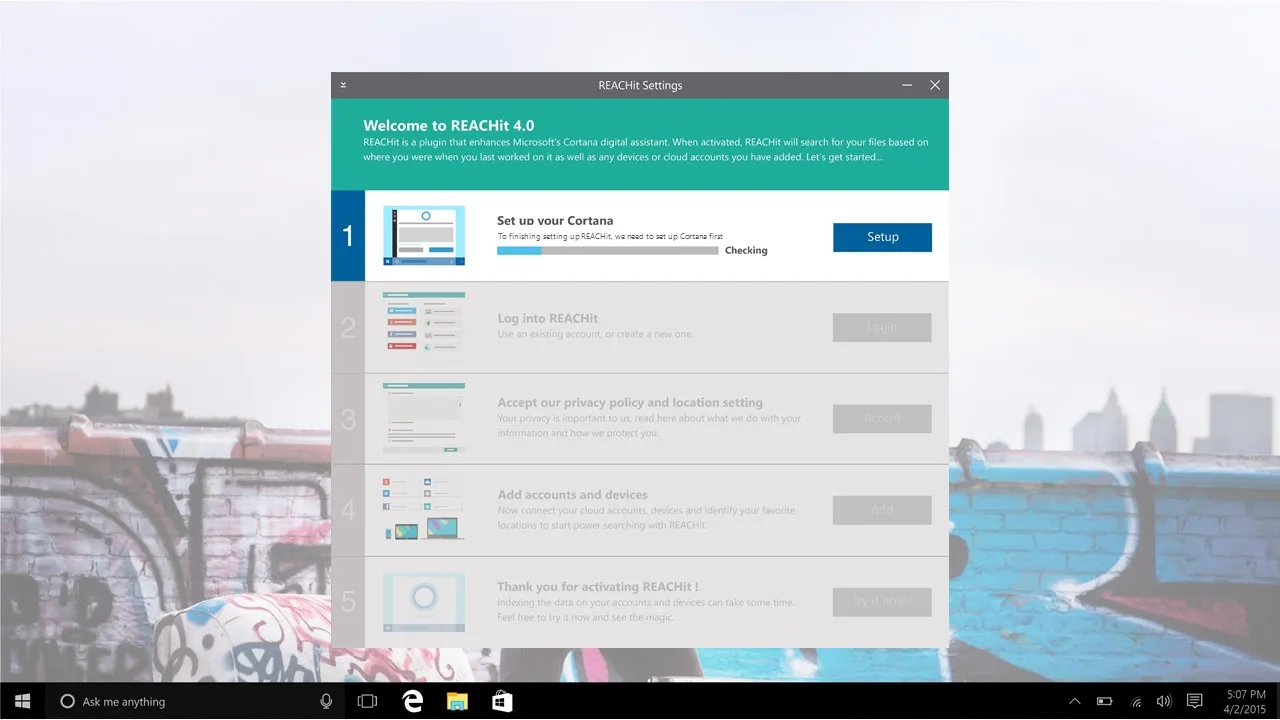Click the Ask me anything search box
This screenshot has height=720, width=1280.
click(190, 701)
